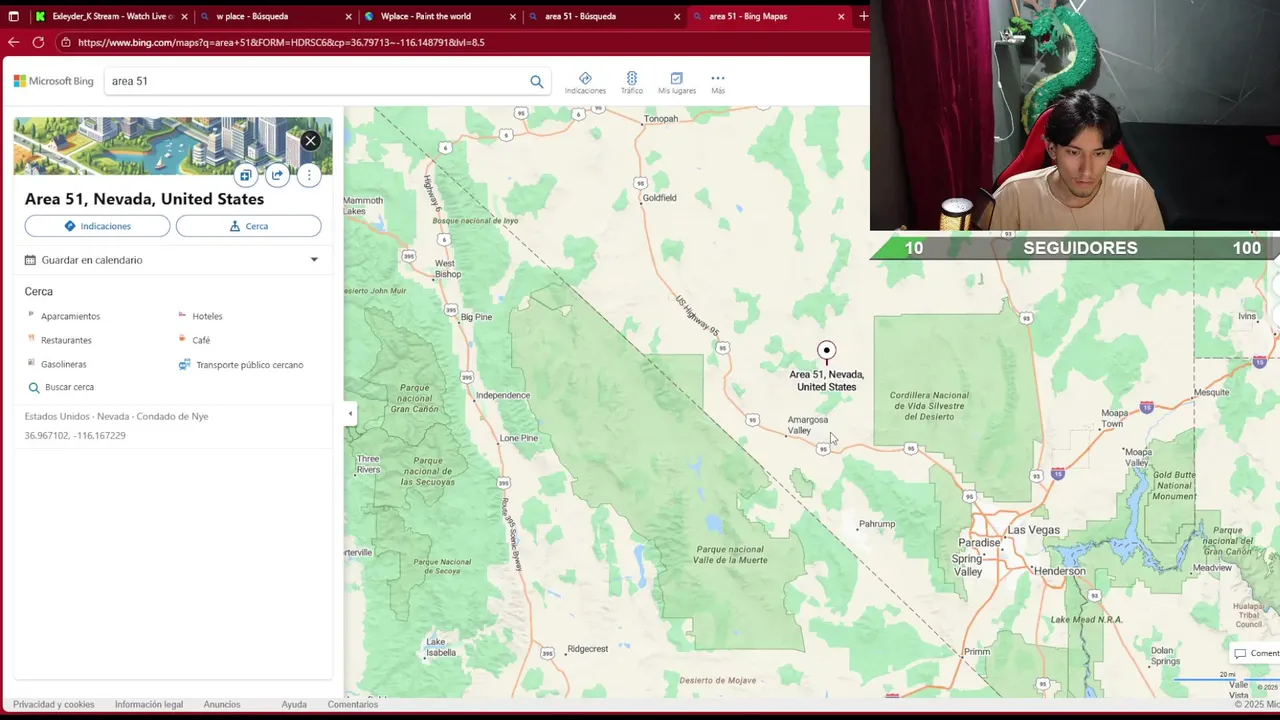Close the Wplace - Paint the world tab
This screenshot has height=720, width=1280.
pos(512,17)
